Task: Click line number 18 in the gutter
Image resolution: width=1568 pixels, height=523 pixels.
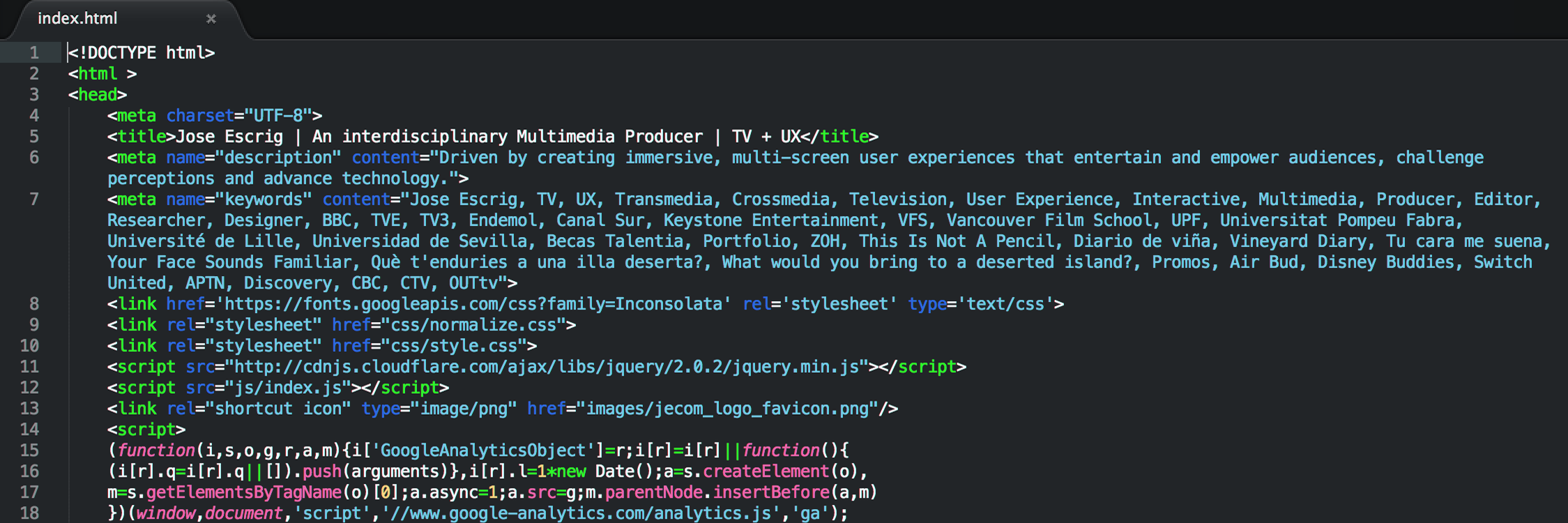Action: coord(29,513)
